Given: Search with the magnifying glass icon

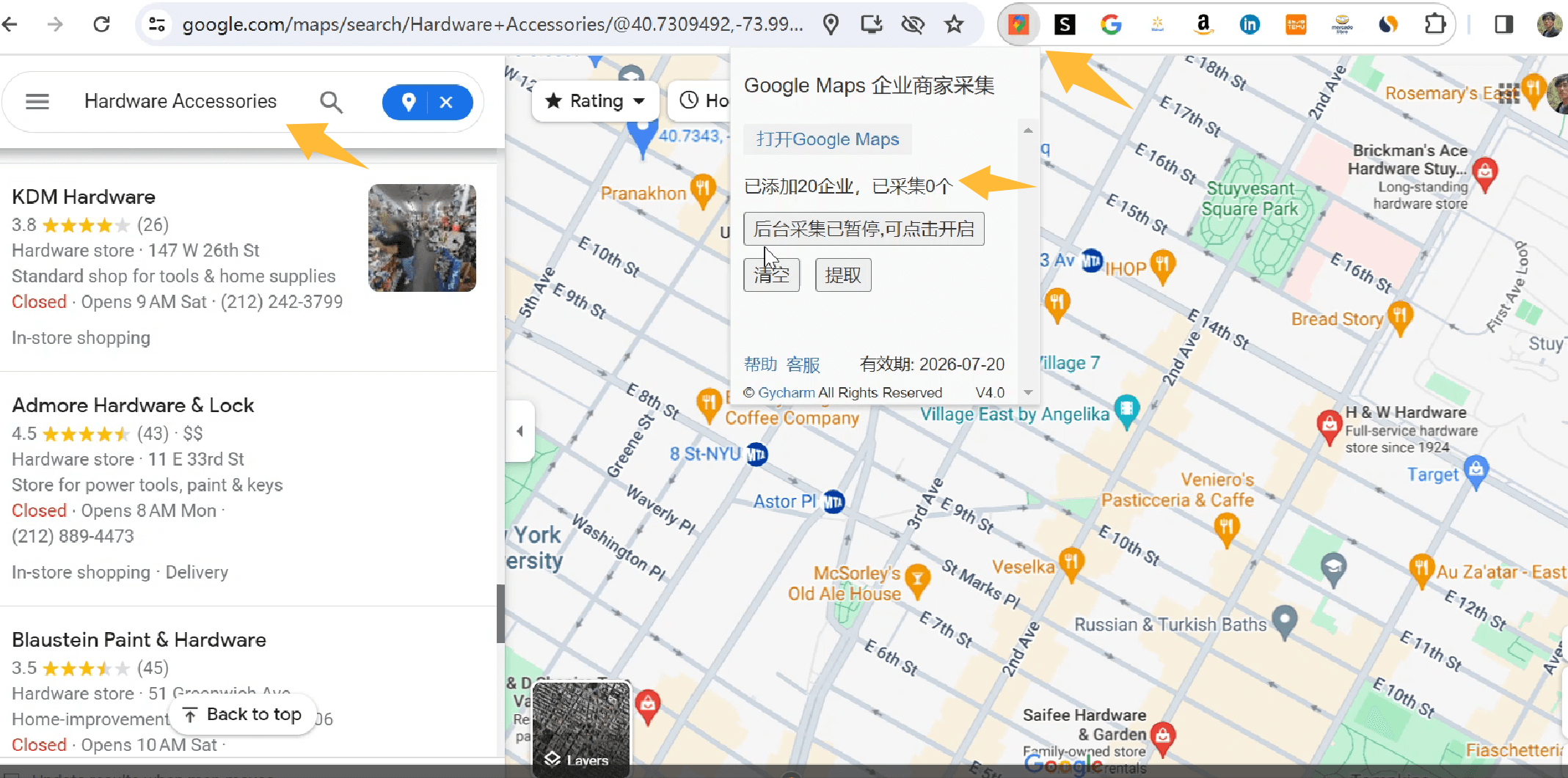Looking at the screenshot, I should [331, 102].
